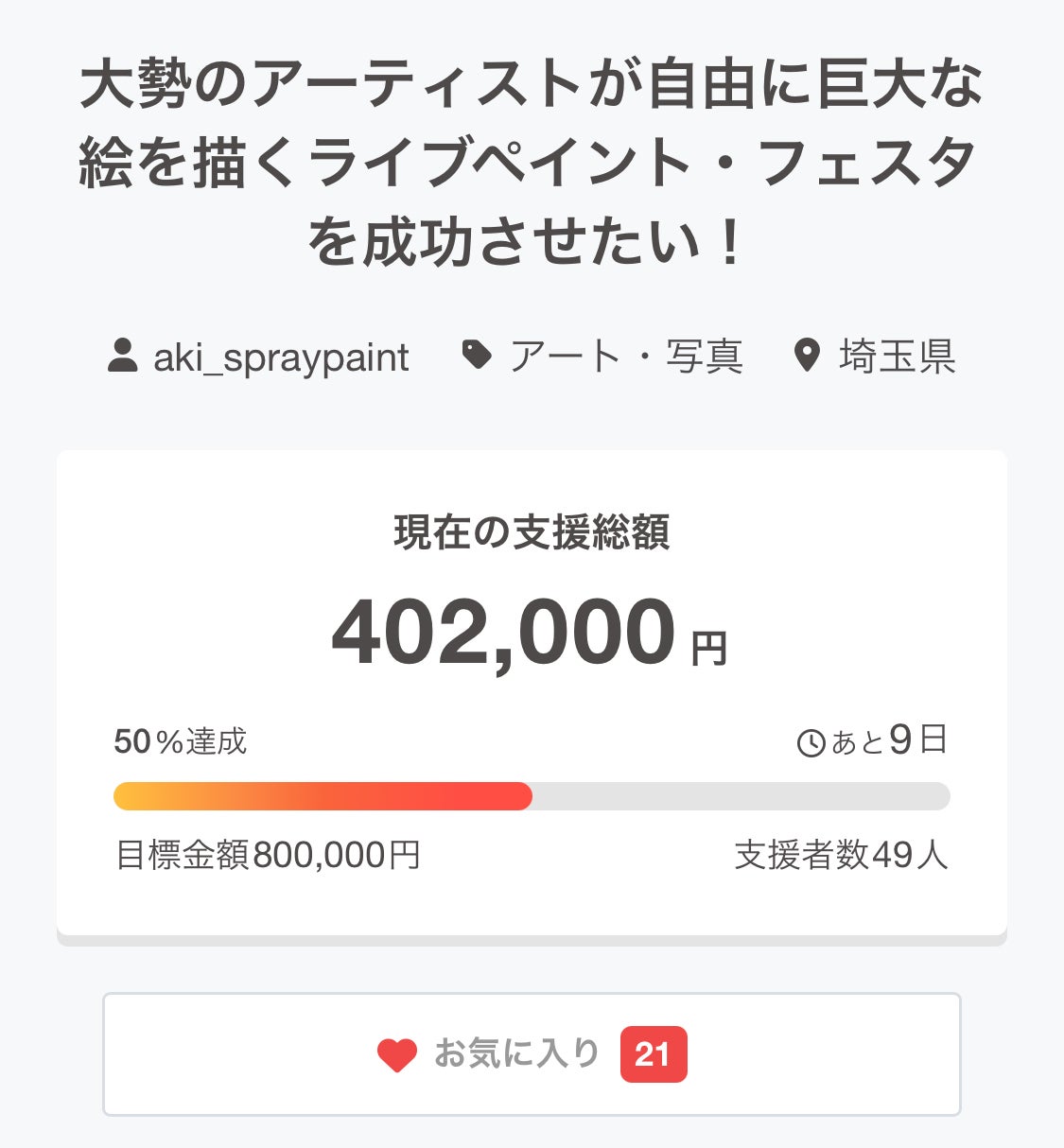The width and height of the screenshot is (1064, 1148).
Task: Click the 50%達成 achievement label
Action: coord(181,741)
